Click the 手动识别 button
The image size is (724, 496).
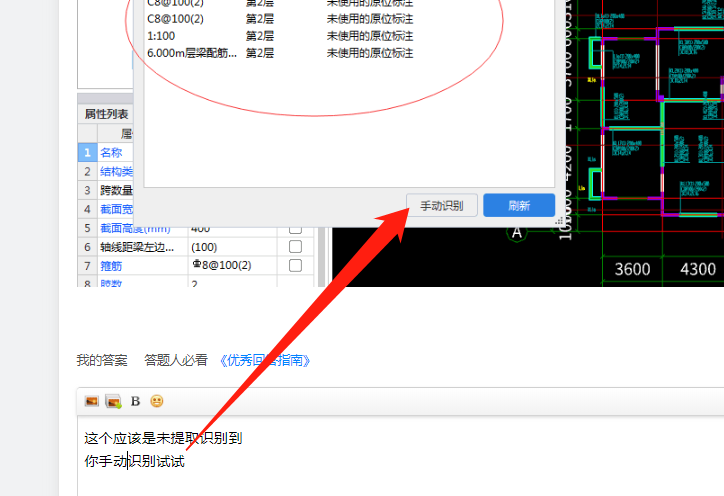[x=442, y=205]
